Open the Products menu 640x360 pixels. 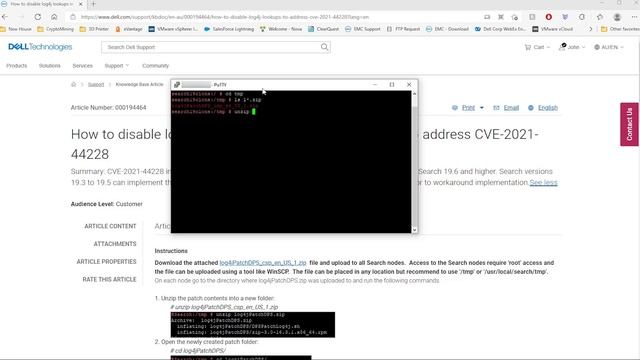click(x=17, y=66)
